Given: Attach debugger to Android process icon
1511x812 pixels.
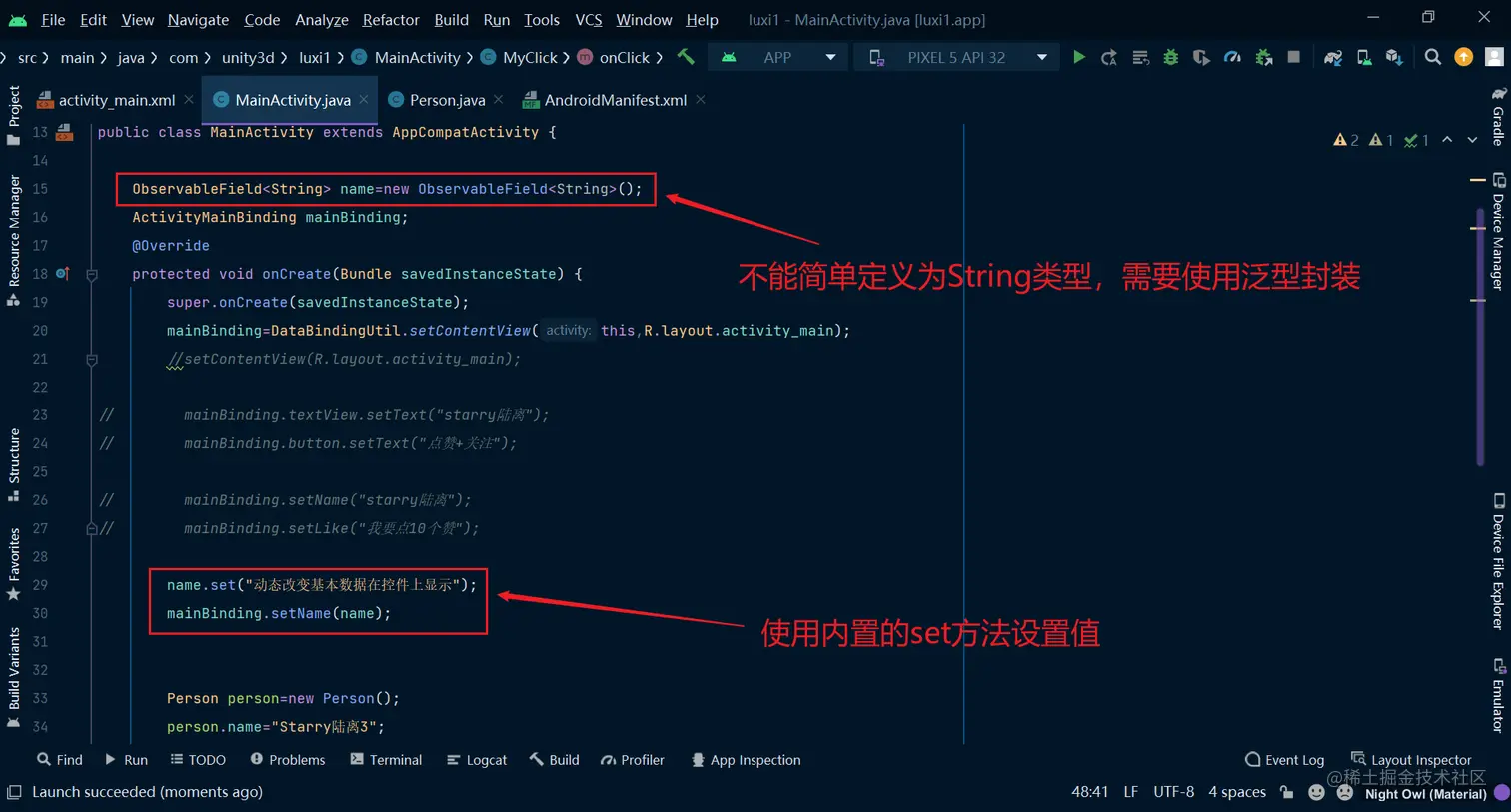Looking at the screenshot, I should [1264, 58].
